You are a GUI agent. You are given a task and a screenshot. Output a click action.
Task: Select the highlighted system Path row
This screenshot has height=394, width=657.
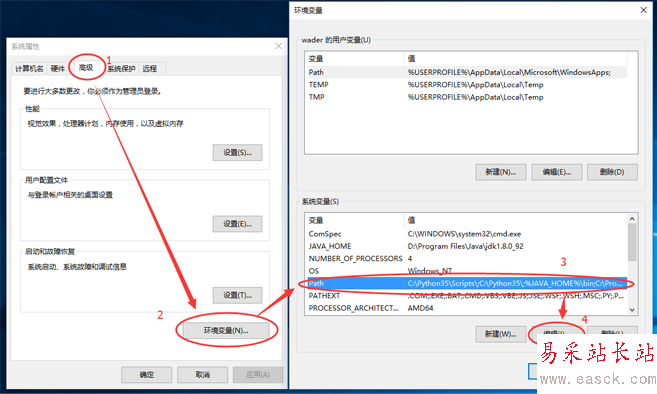(x=467, y=283)
